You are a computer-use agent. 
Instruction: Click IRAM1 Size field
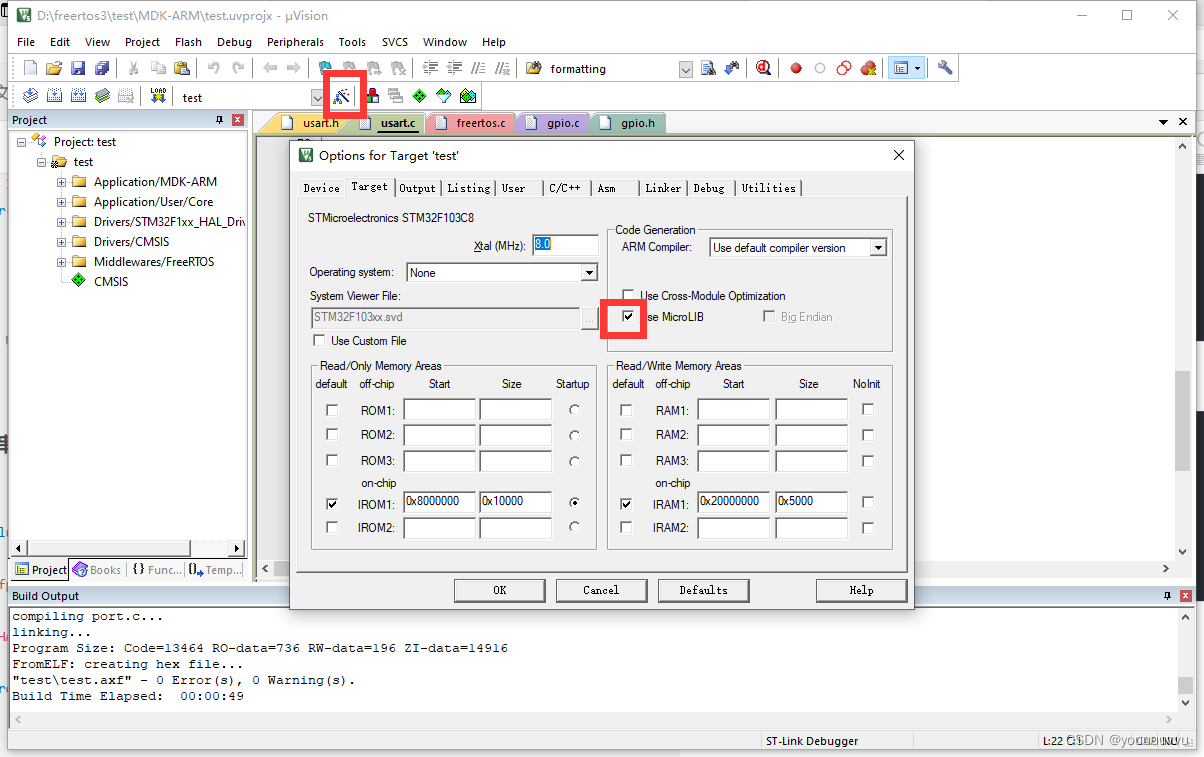[811, 502]
